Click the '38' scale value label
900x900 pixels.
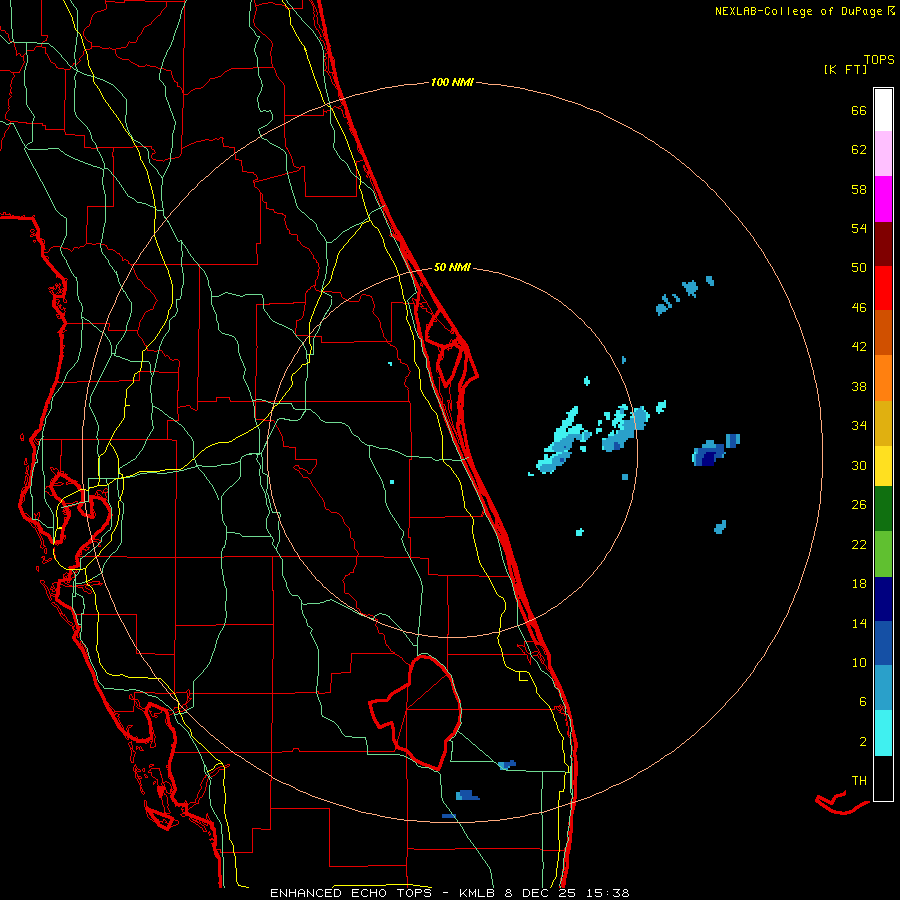[859, 386]
